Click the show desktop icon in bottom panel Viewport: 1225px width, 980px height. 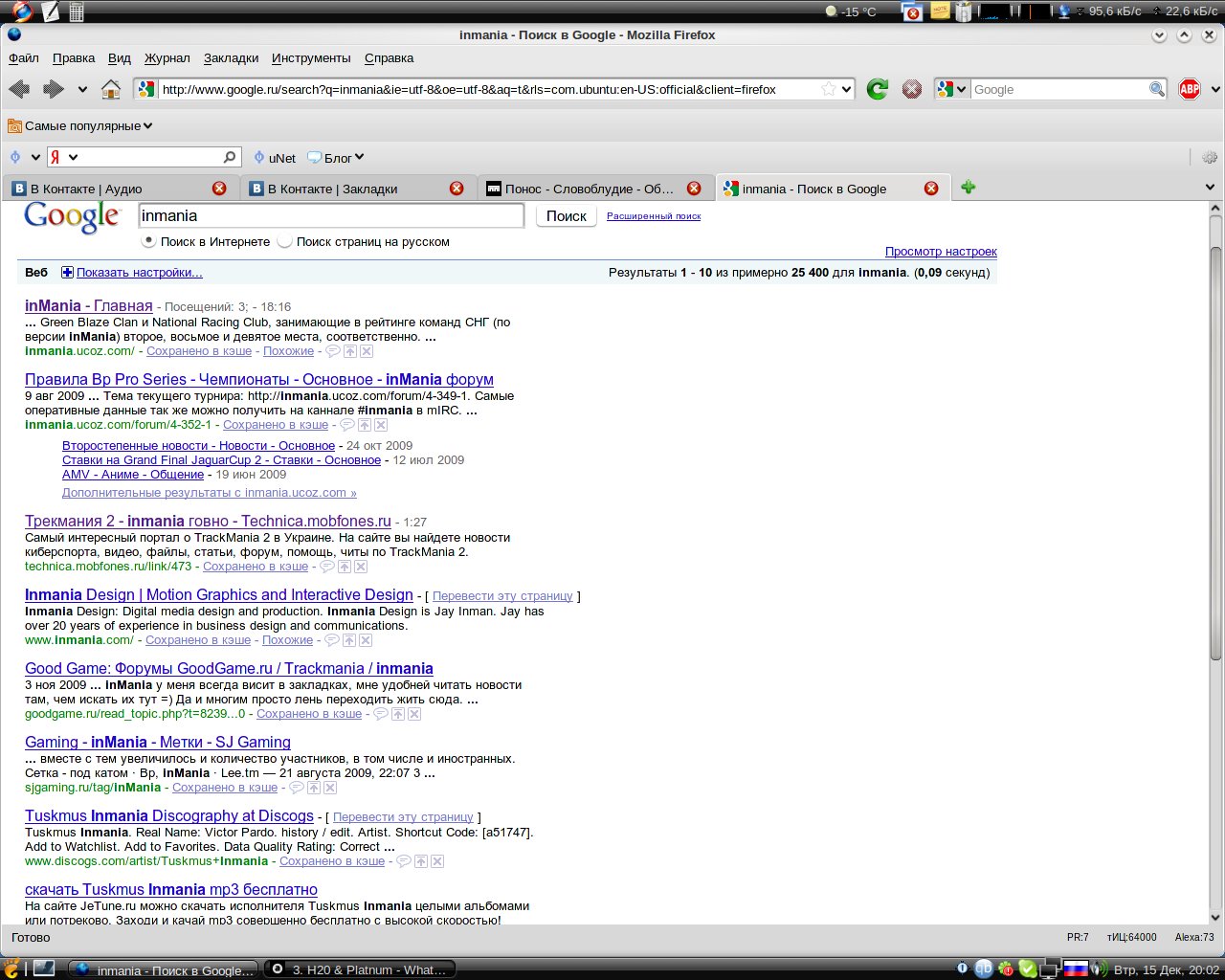coord(43,969)
